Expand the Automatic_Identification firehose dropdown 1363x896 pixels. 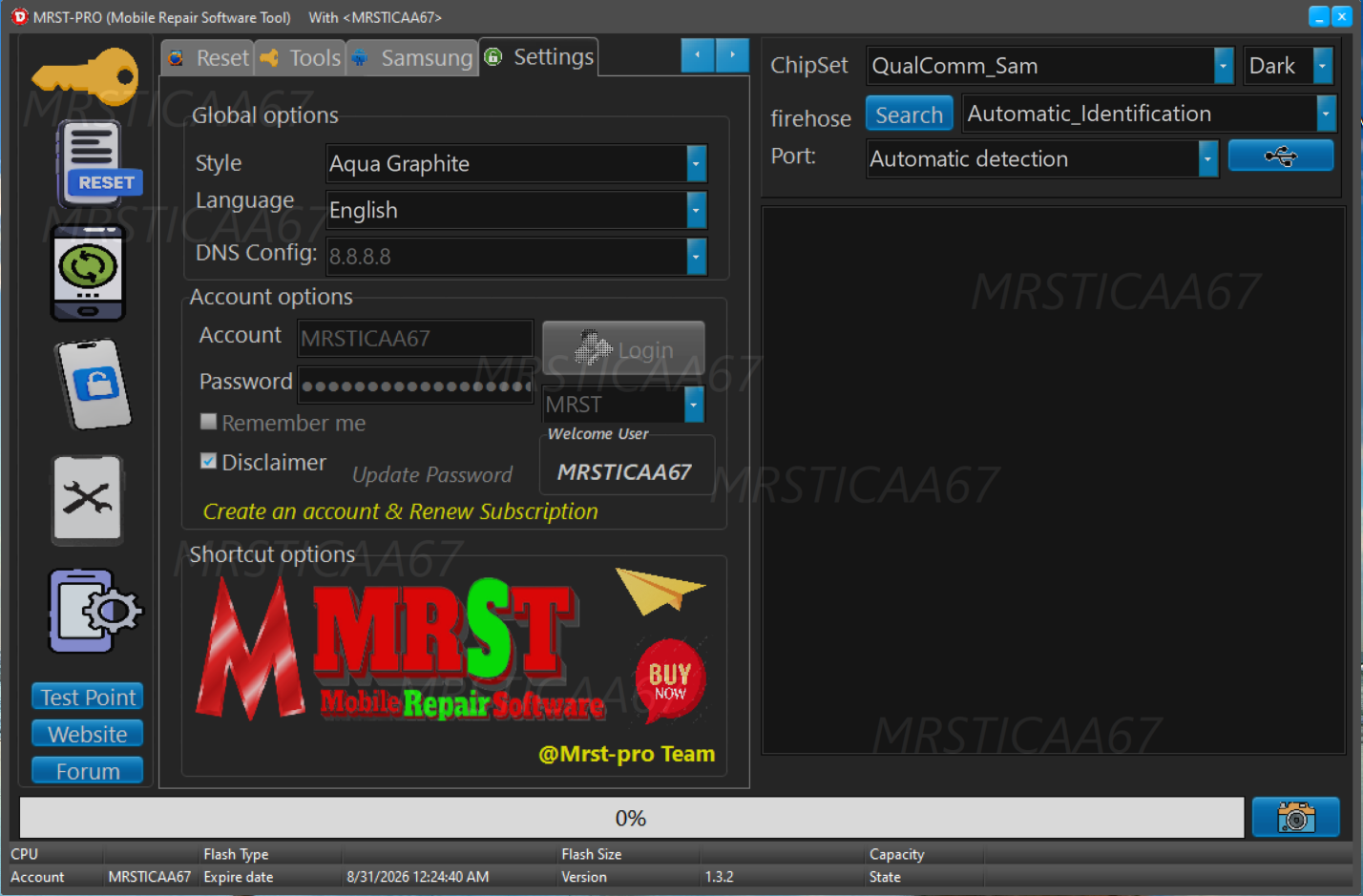pos(1326,114)
